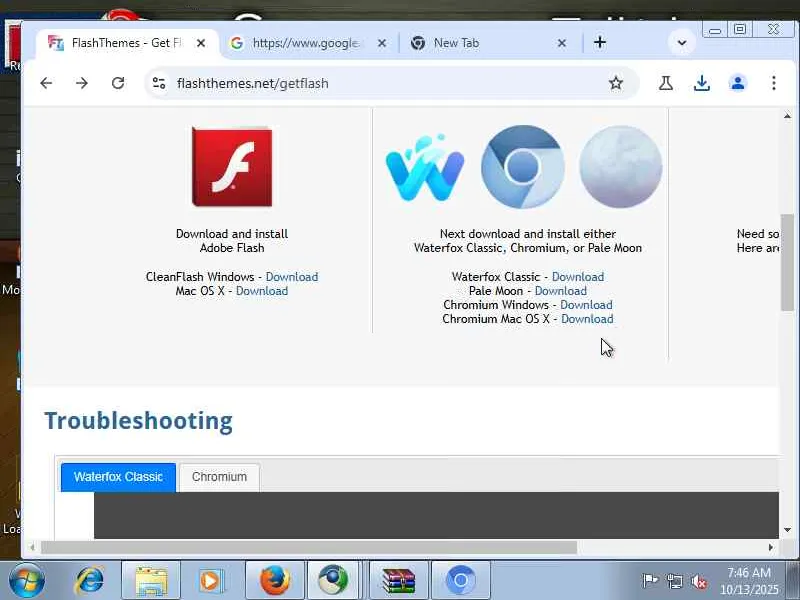Select the Waterfox Classic troubleshooting tab
Screen dimensions: 800x600
[118, 477]
